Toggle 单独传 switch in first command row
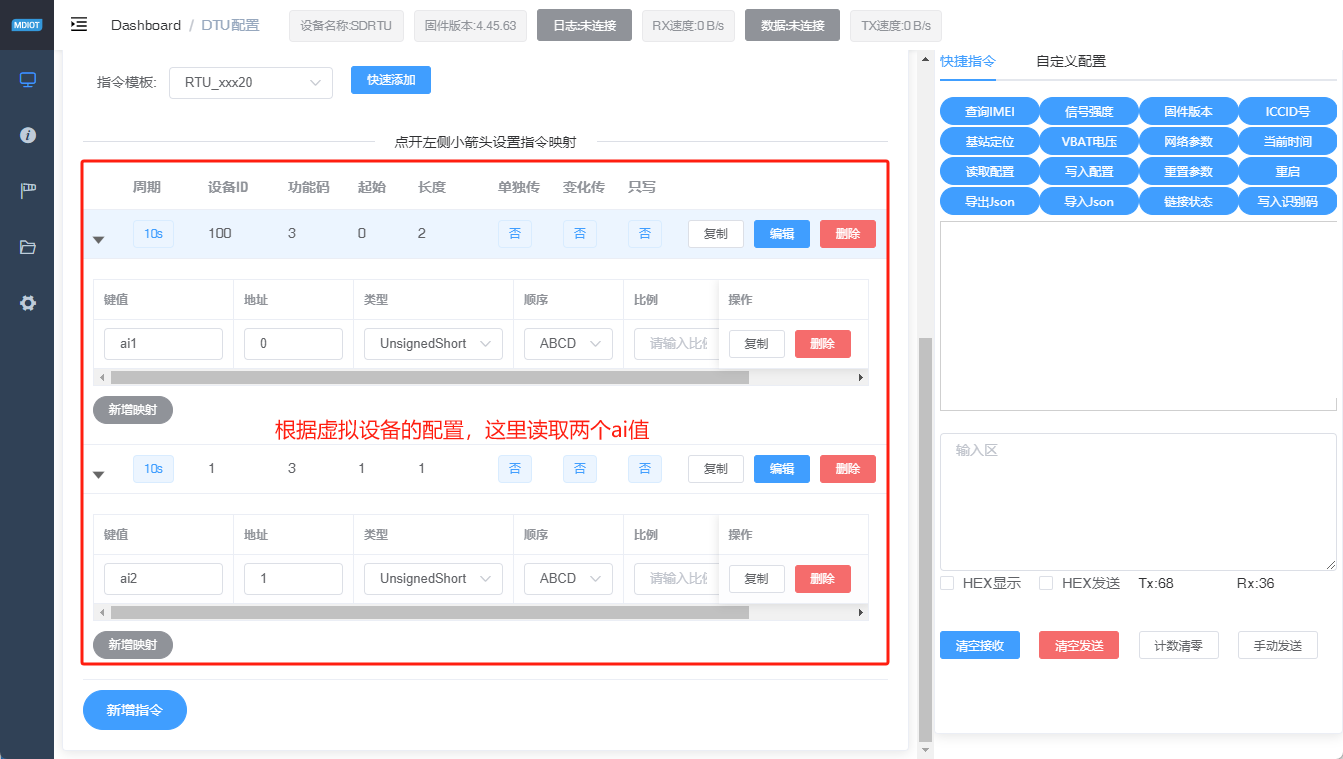This screenshot has height=759, width=1343. [x=515, y=234]
